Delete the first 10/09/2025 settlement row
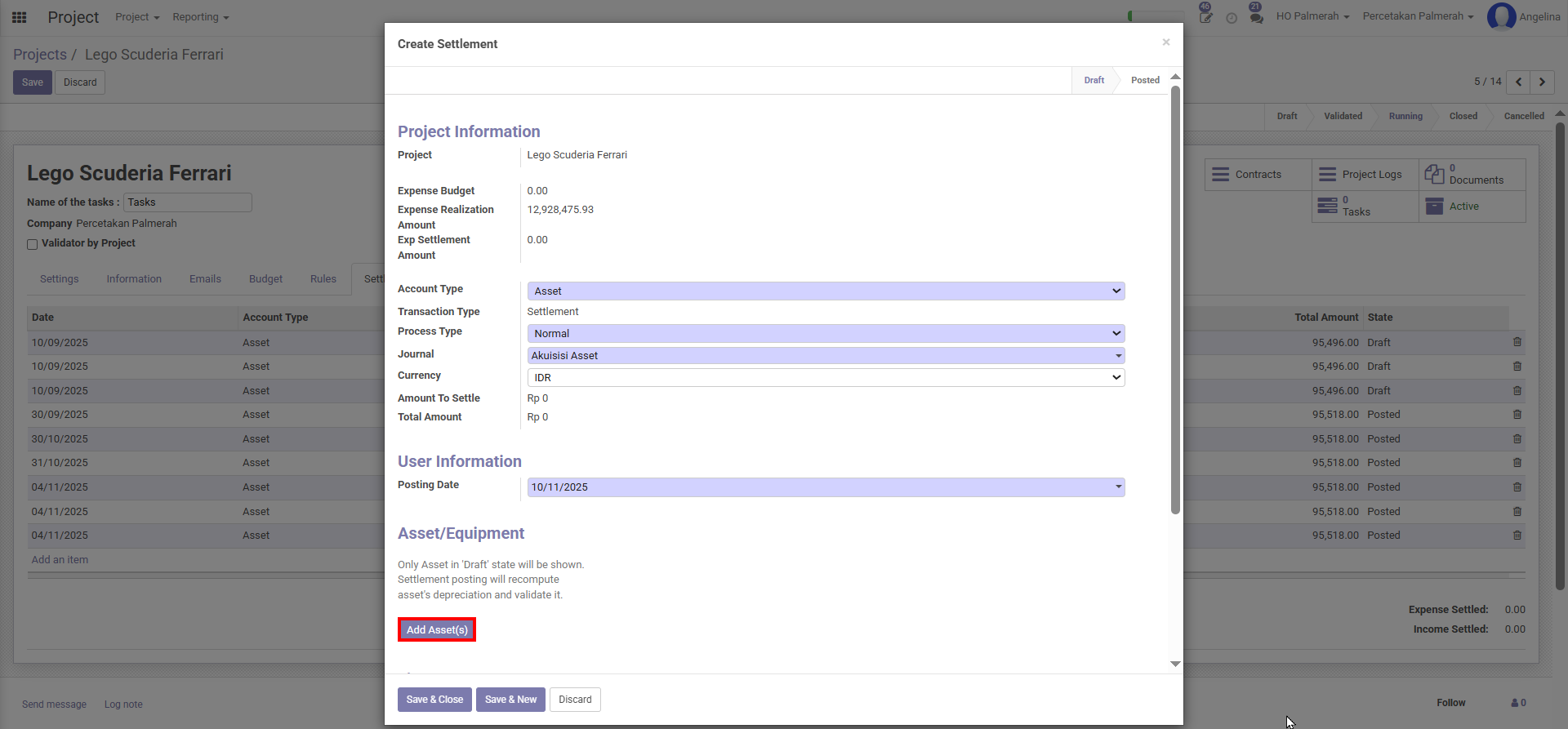 click(x=1517, y=342)
